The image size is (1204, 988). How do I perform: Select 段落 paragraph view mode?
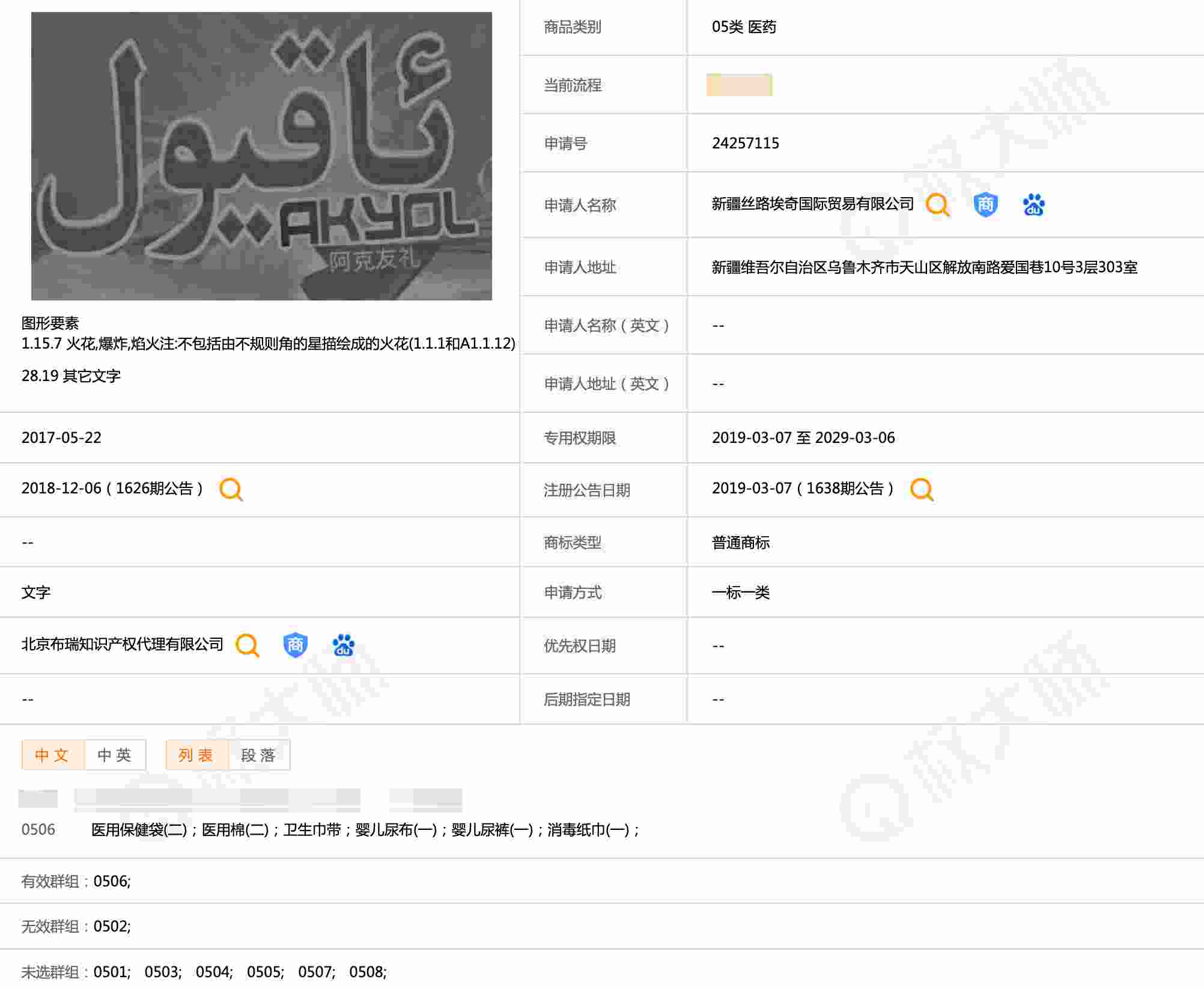click(259, 755)
